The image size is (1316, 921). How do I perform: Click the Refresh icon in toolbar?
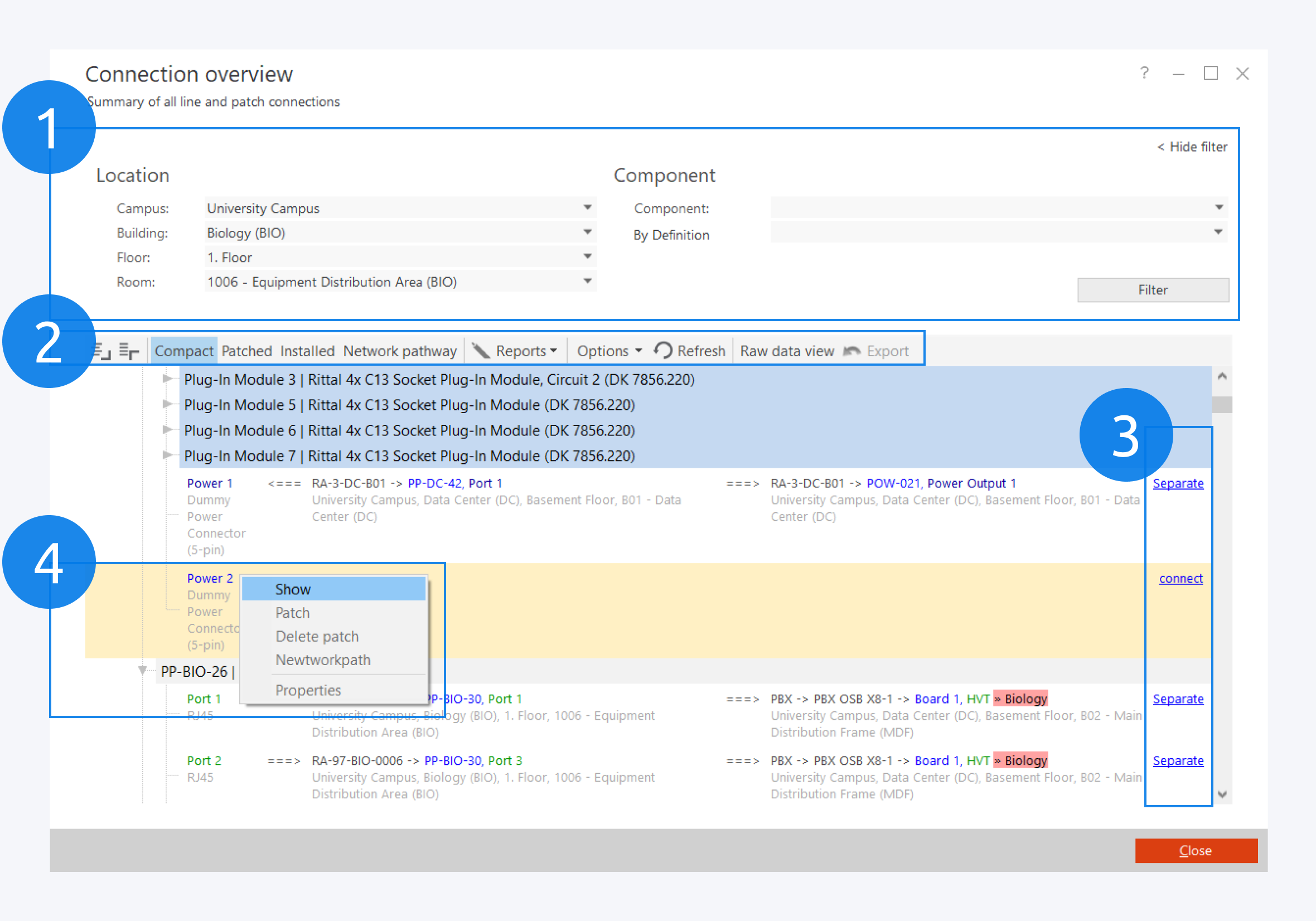coord(663,350)
